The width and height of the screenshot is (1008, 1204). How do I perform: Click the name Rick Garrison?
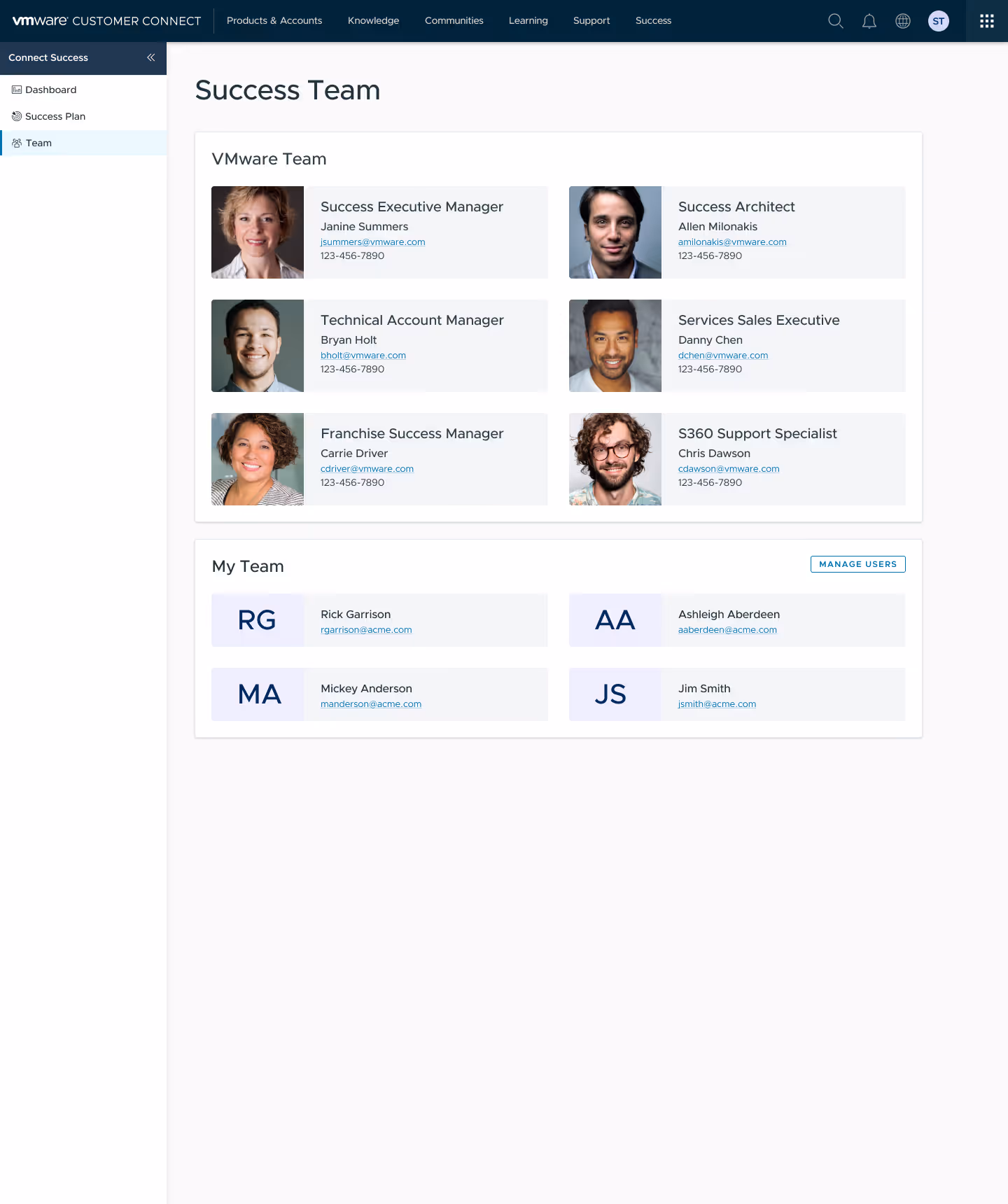[356, 614]
